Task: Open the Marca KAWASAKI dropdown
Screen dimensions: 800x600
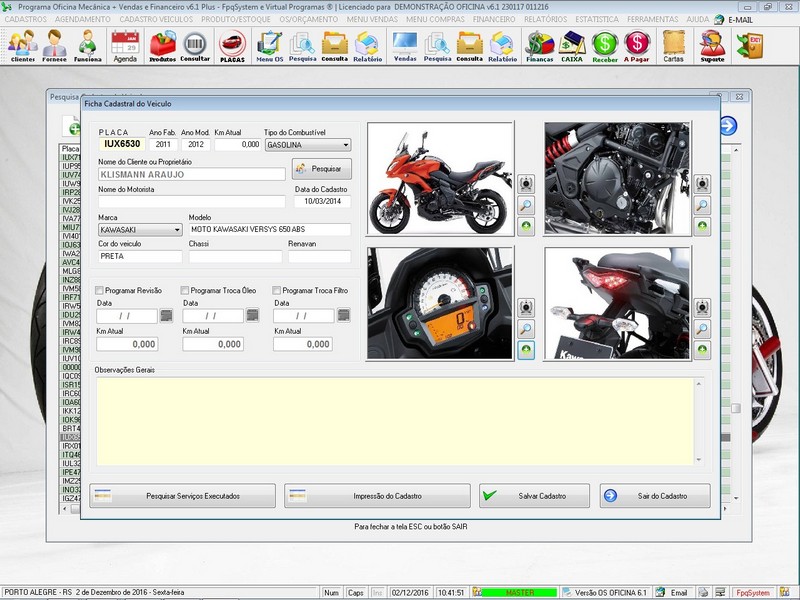Action: pos(176,229)
